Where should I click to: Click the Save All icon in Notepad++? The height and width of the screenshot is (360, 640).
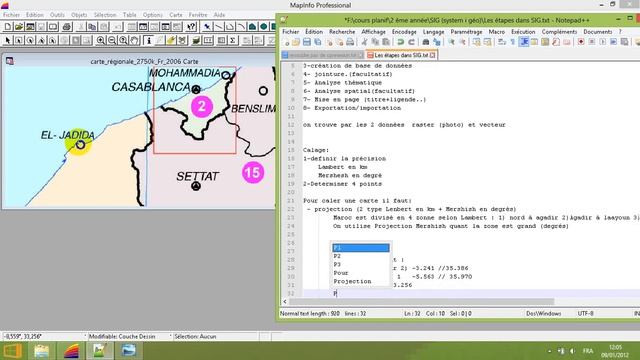318,42
